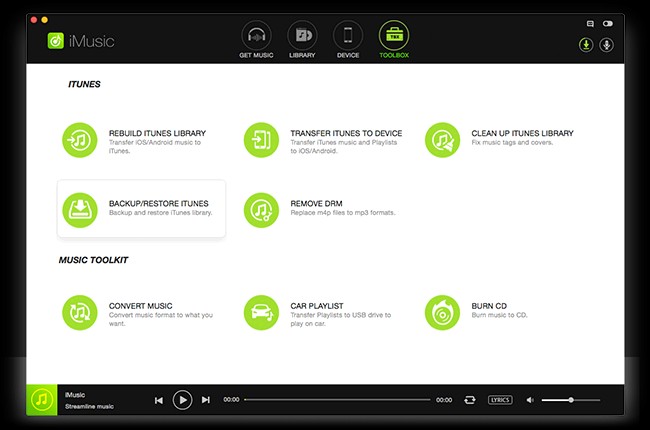
Task: Skip to previous track
Action: click(x=159, y=400)
